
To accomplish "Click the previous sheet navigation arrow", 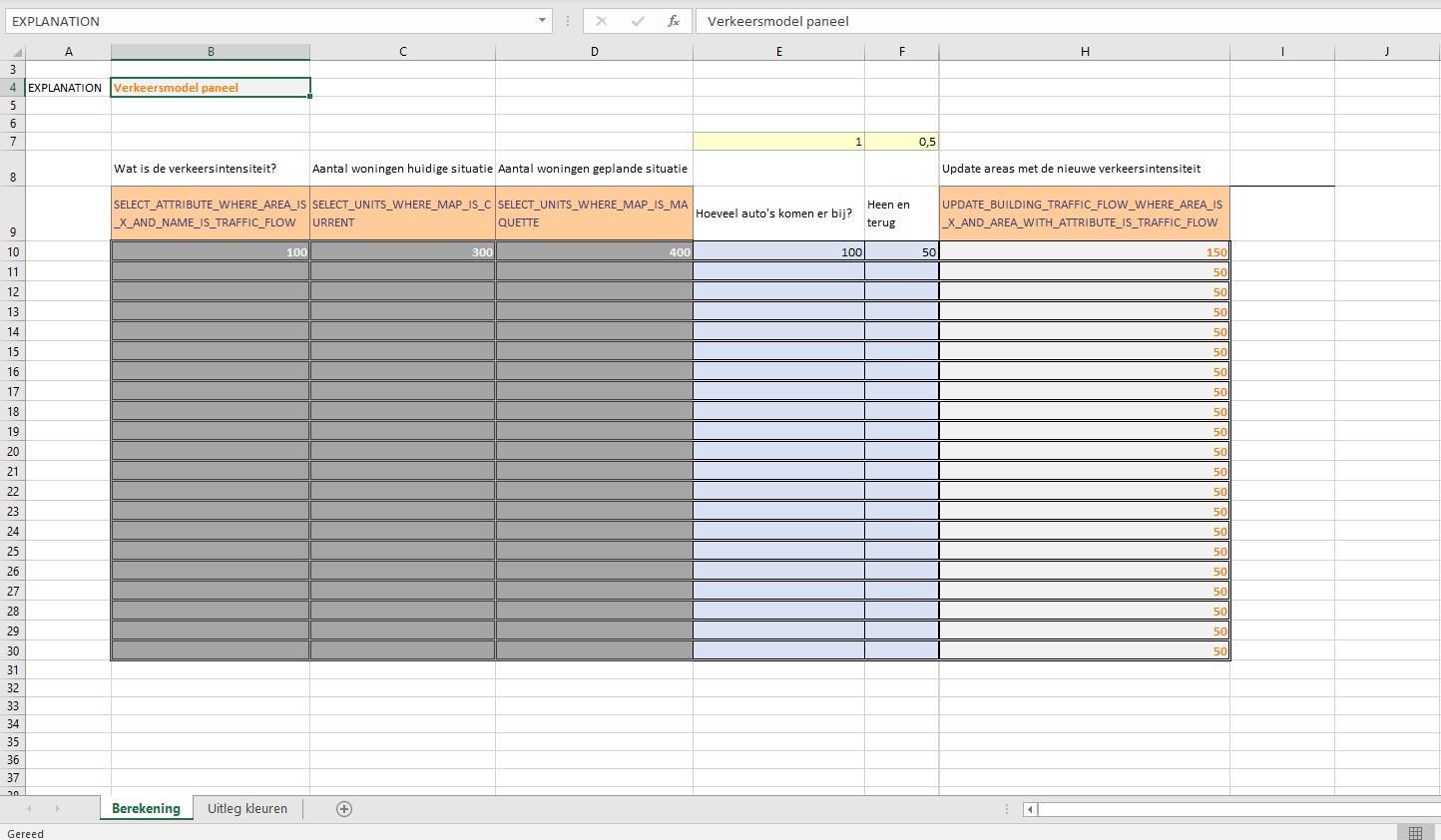I will (29, 809).
